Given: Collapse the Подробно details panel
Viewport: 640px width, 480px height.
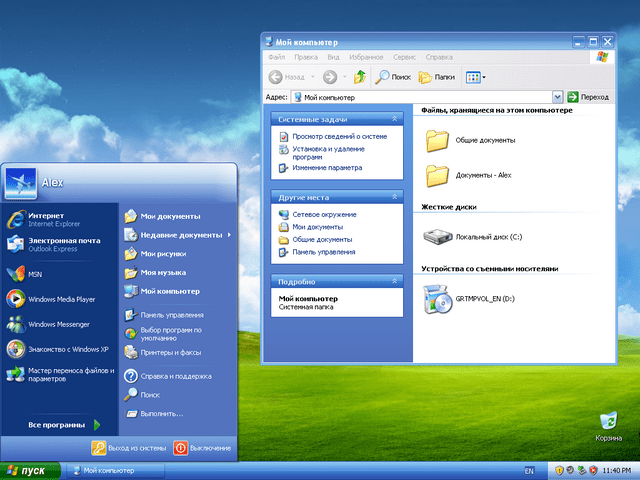Looking at the screenshot, I should point(396,282).
